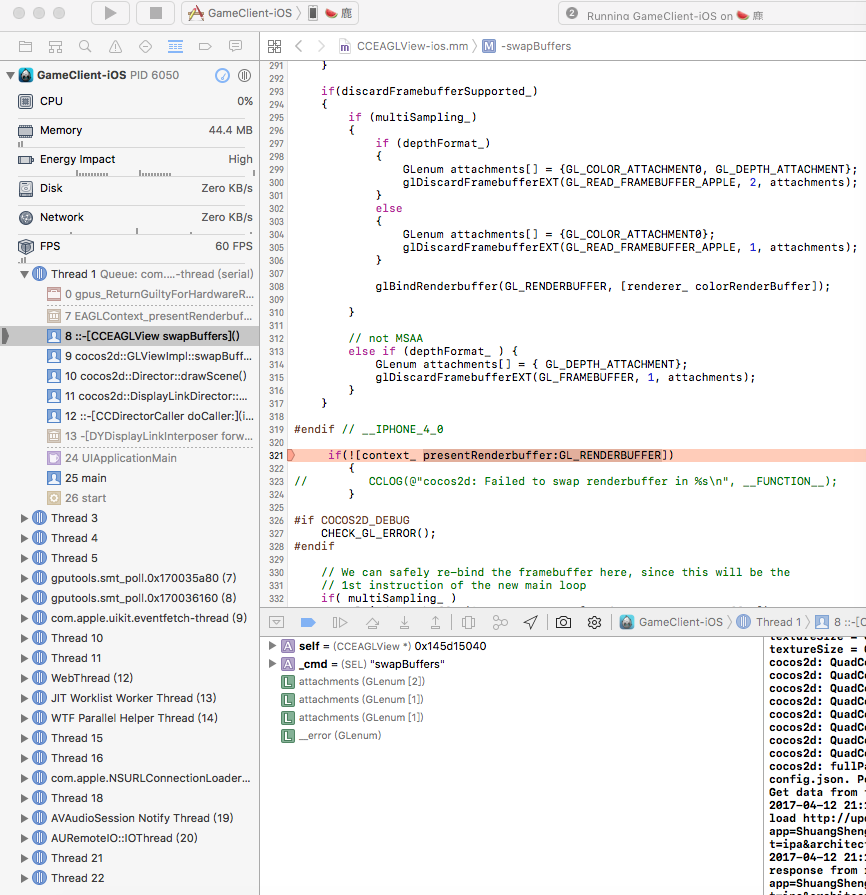Click Simulate Location arrow icon
The image size is (866, 895).
point(530,622)
